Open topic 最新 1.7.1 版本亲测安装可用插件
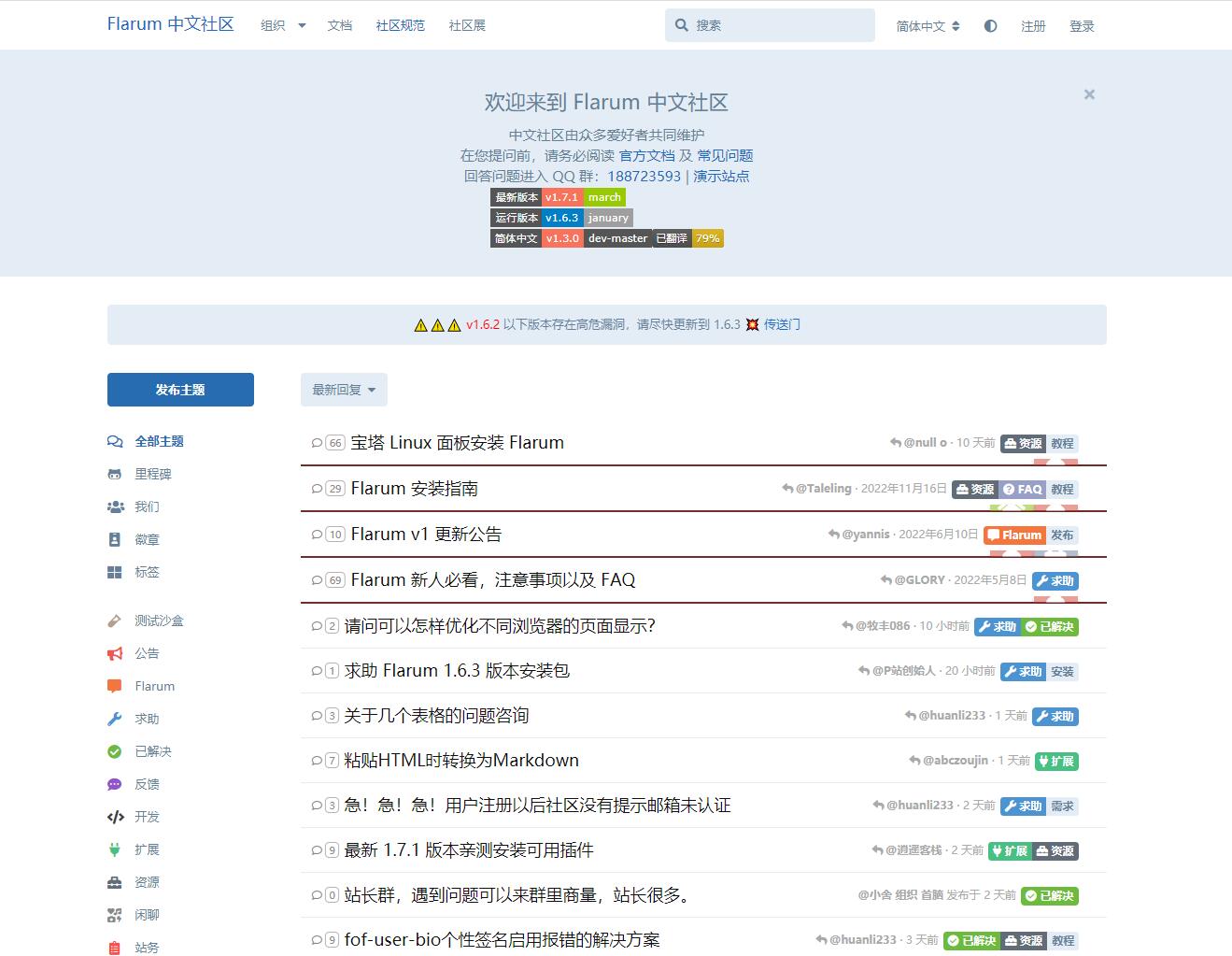Screen dimensions: 1232x956 click(x=469, y=849)
